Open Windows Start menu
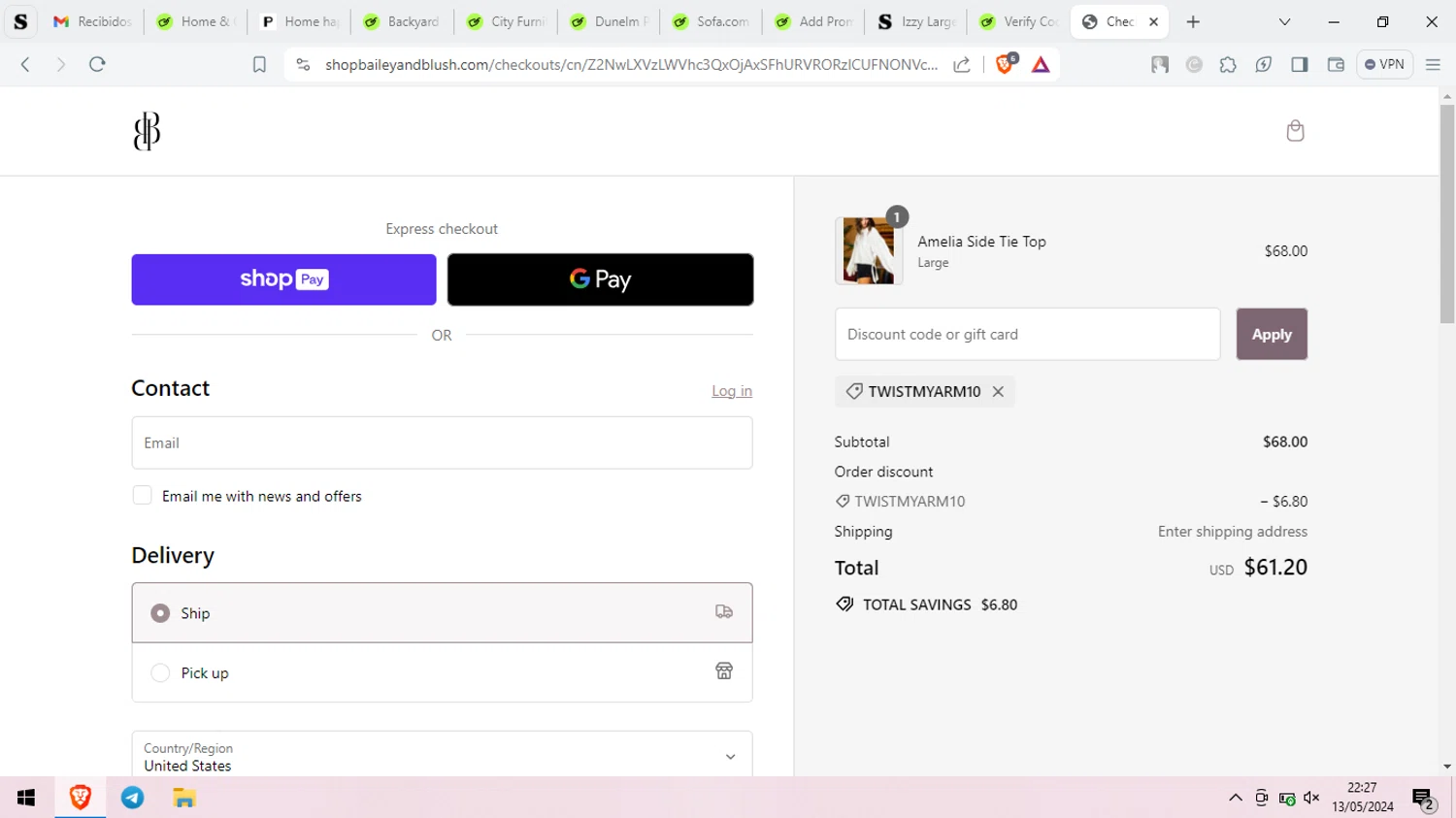1456x818 pixels. 26,798
